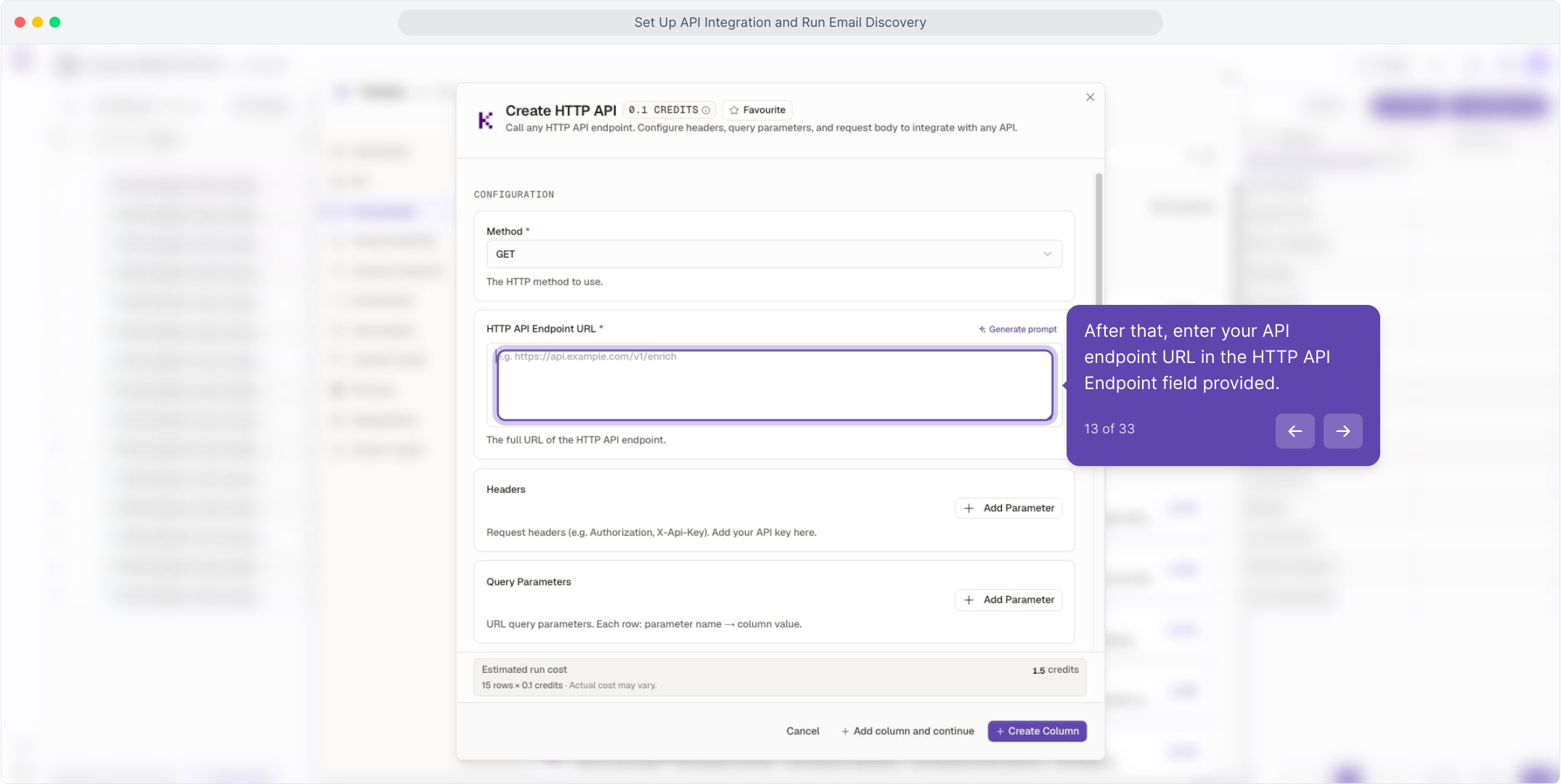Click the credits info icon
Screen dimensions: 1561x784
coord(706,110)
